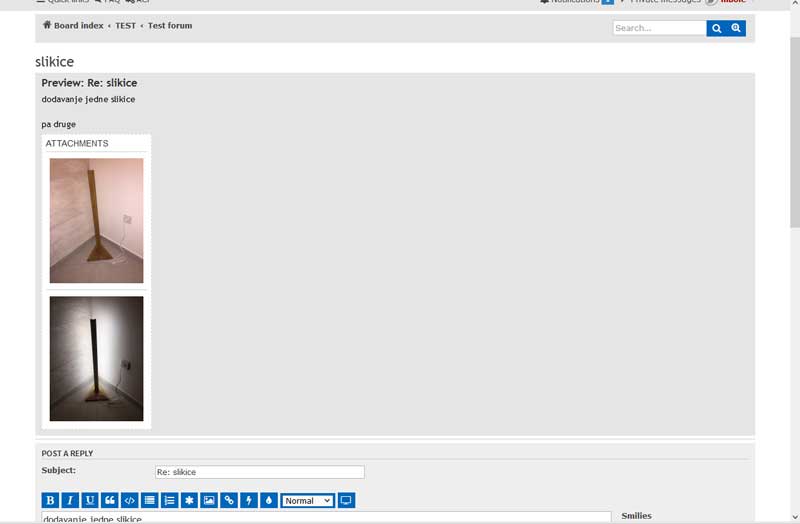
Task: Click the Smilies heading
Action: (636, 516)
